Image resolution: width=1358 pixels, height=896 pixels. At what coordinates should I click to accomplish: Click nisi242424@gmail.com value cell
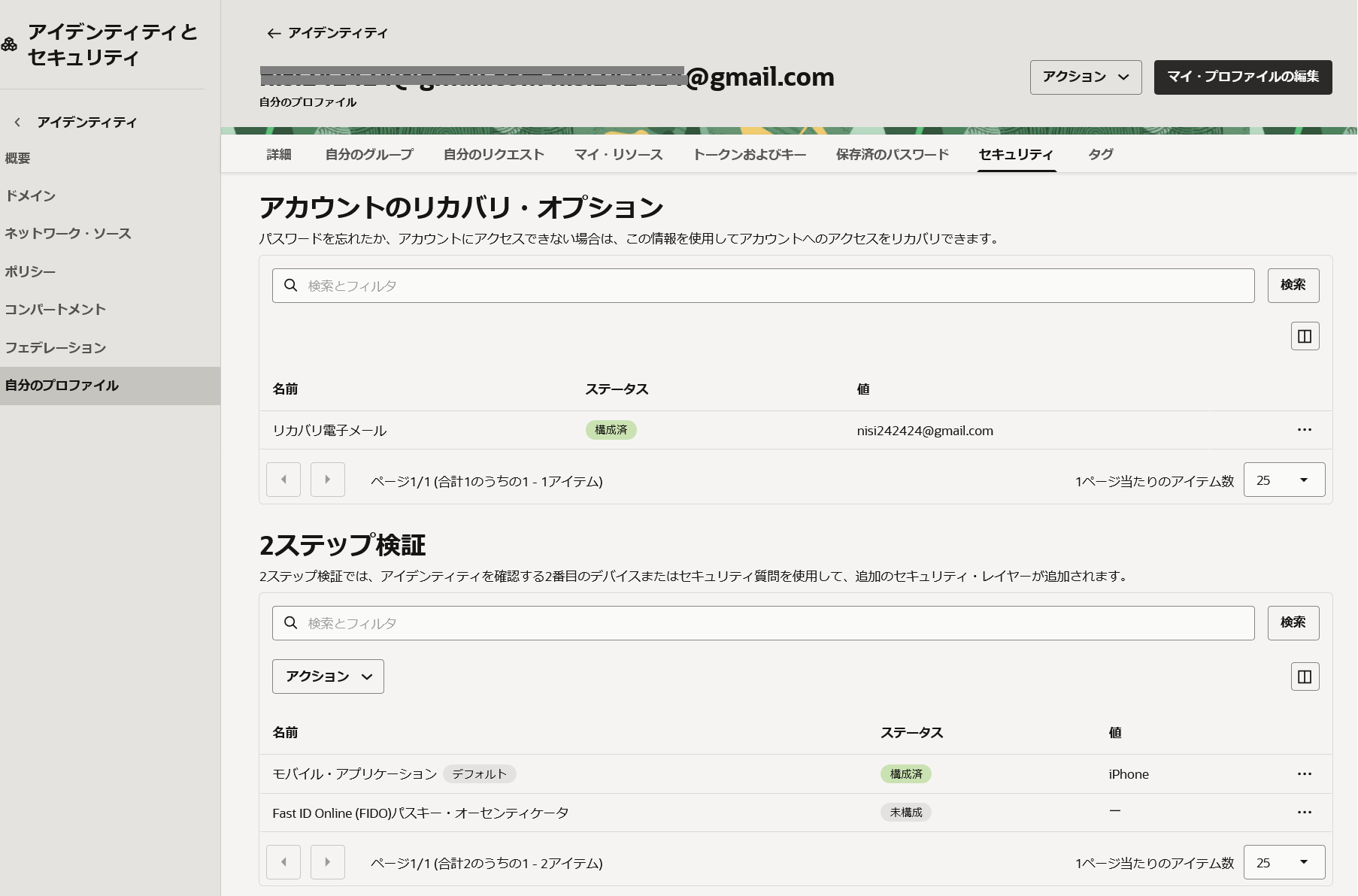click(925, 431)
